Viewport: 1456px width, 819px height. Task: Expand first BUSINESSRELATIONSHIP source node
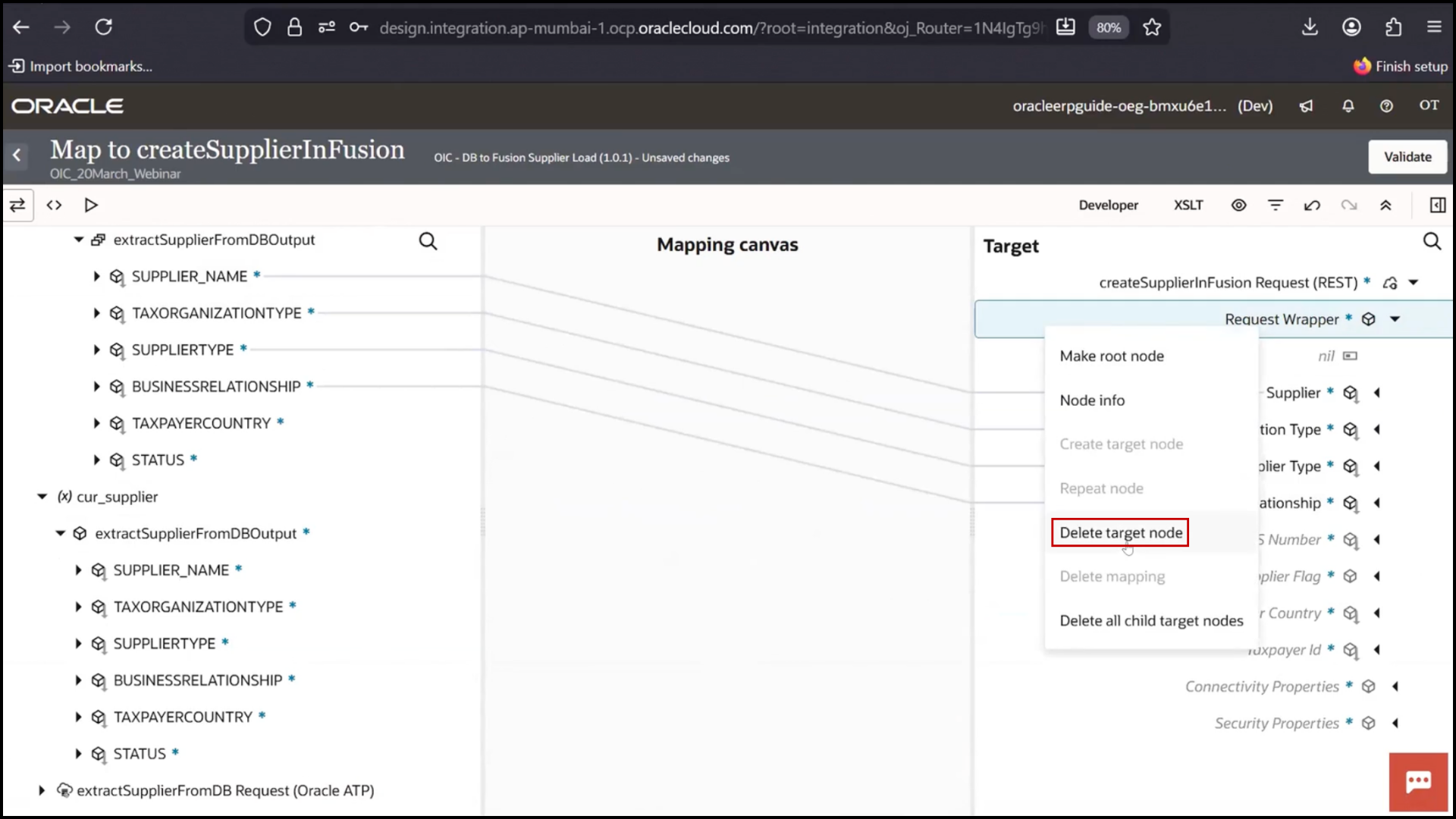pyautogui.click(x=96, y=387)
